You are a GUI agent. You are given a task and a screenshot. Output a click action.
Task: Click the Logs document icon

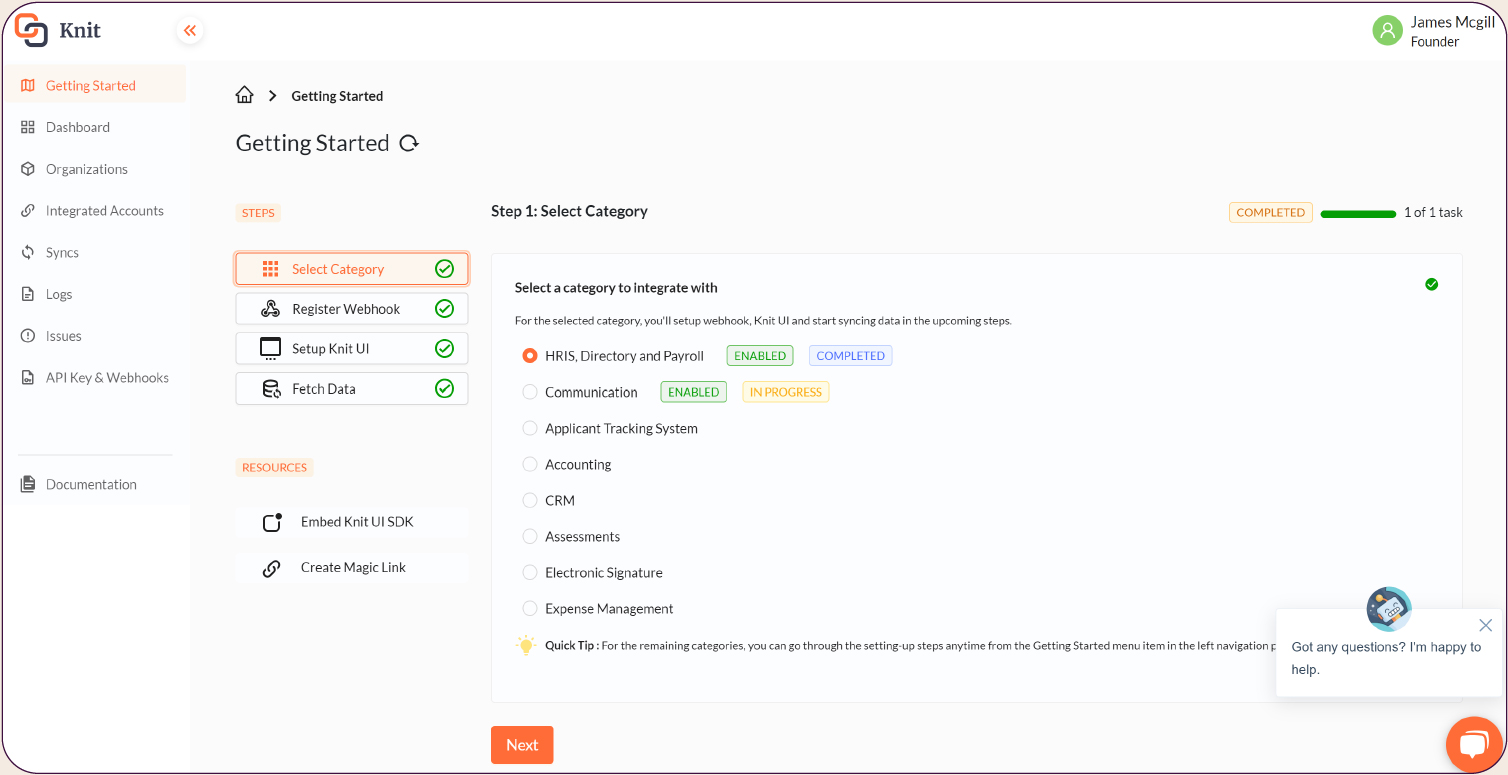coord(28,295)
